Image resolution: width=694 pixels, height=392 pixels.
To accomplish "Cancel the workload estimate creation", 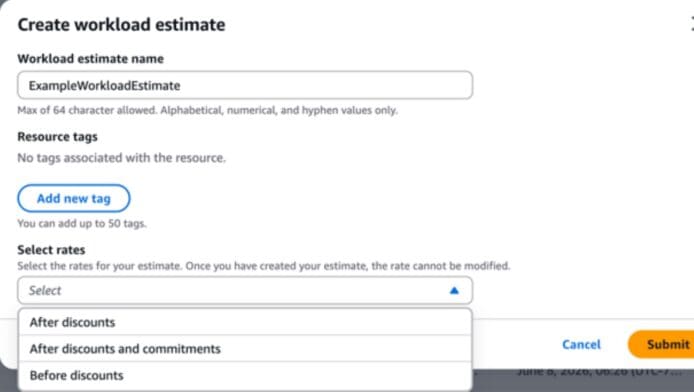I will (581, 344).
